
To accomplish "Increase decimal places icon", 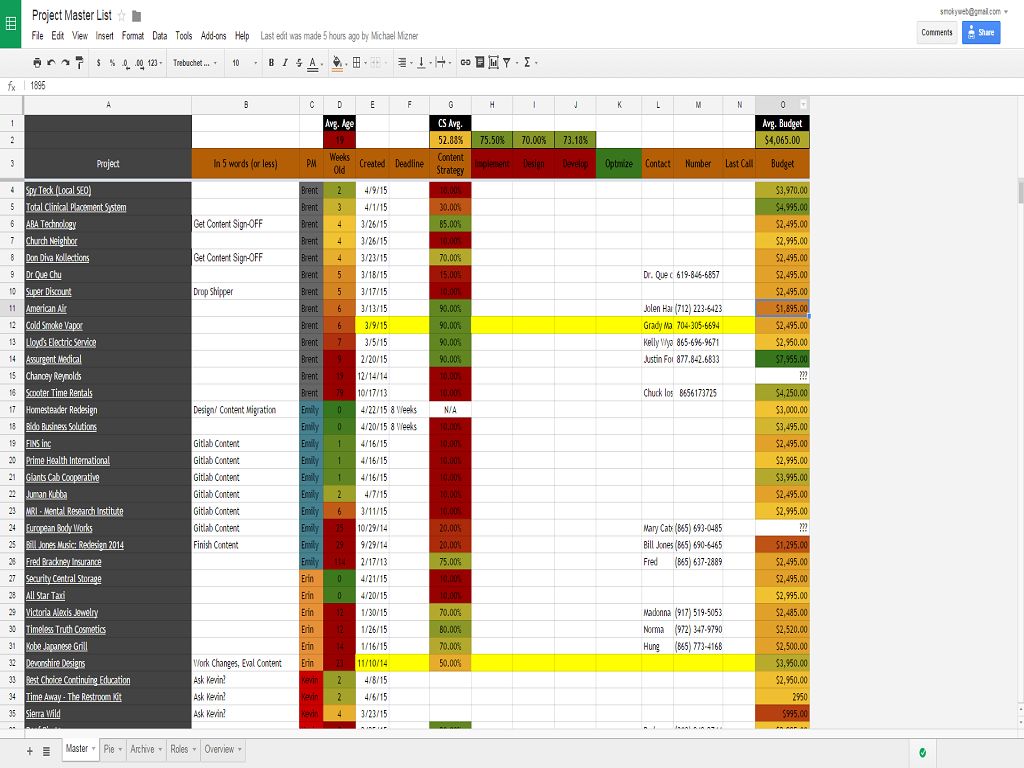I will [139, 63].
